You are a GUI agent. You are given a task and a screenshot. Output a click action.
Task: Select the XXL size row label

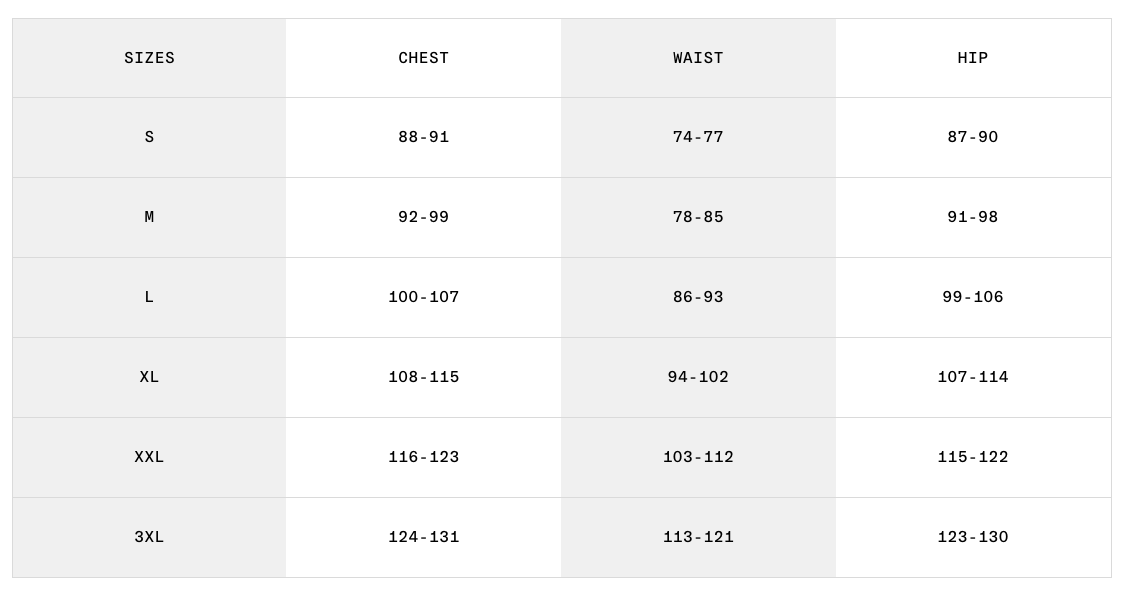(x=149, y=457)
